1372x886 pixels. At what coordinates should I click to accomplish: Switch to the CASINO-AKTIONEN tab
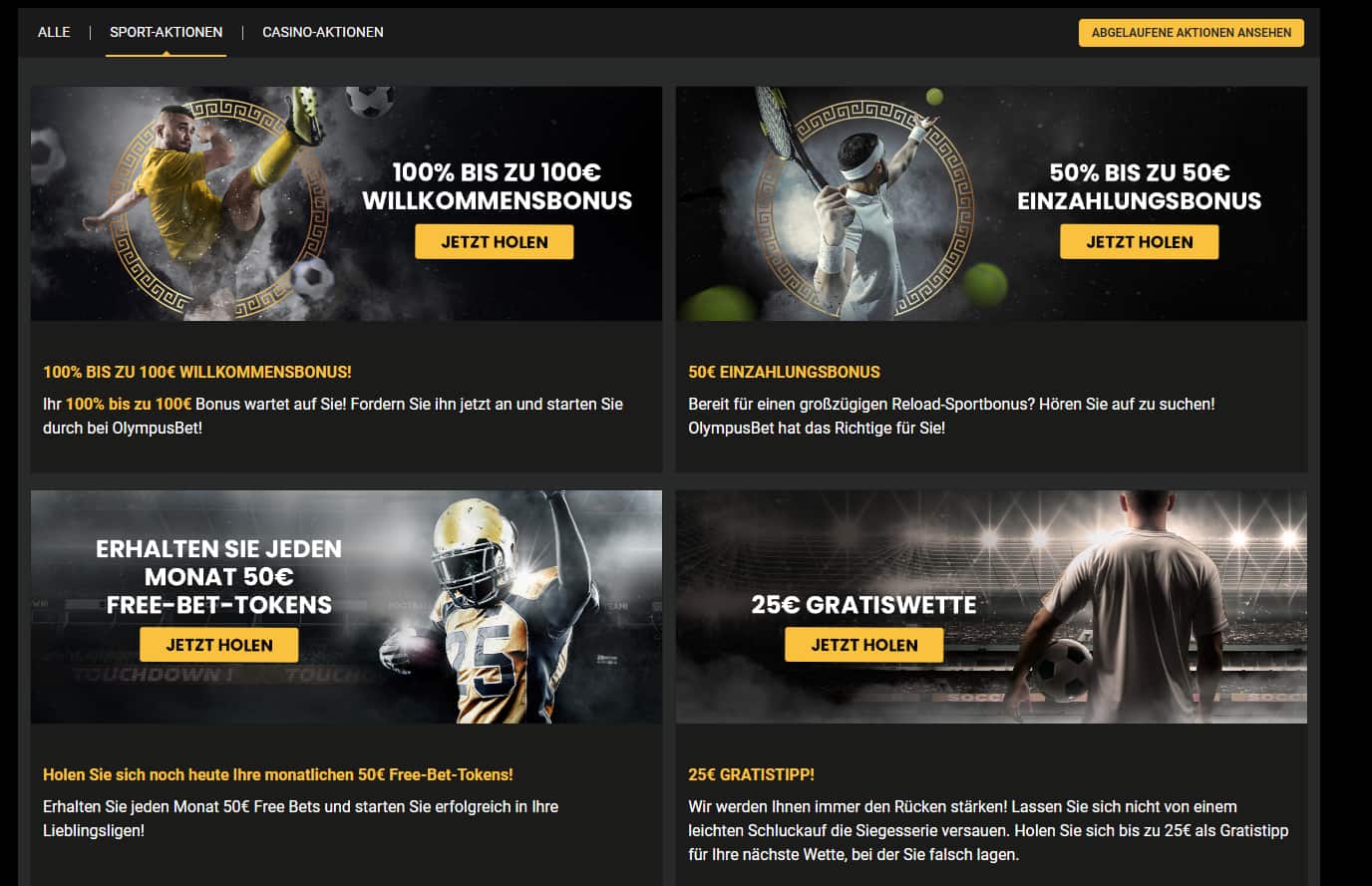322,32
